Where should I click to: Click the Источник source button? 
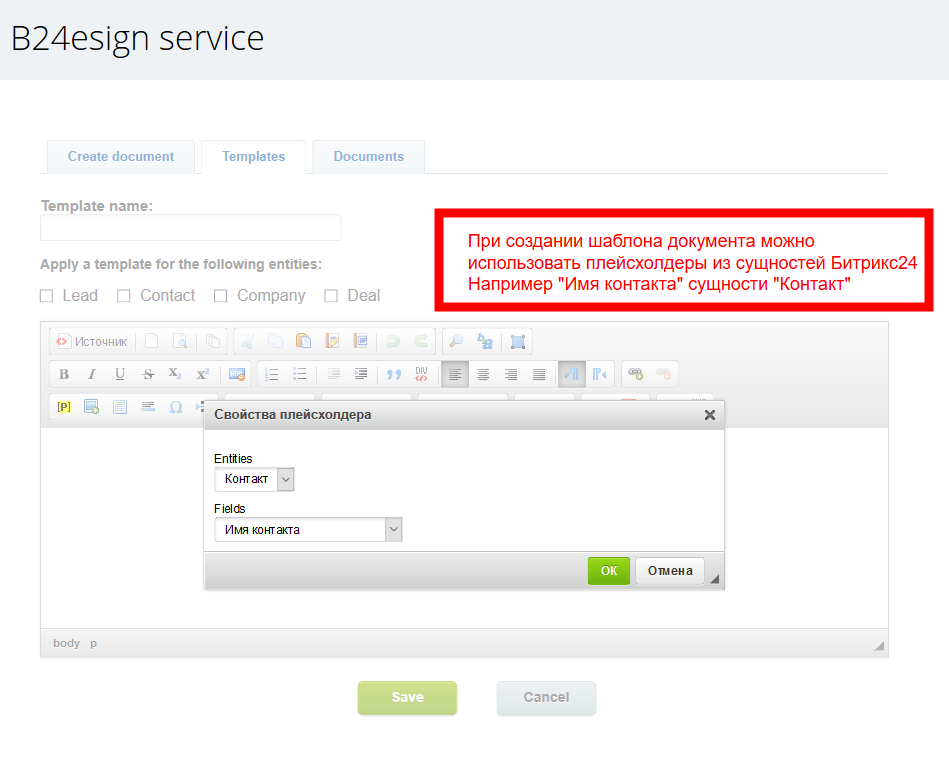[x=92, y=342]
